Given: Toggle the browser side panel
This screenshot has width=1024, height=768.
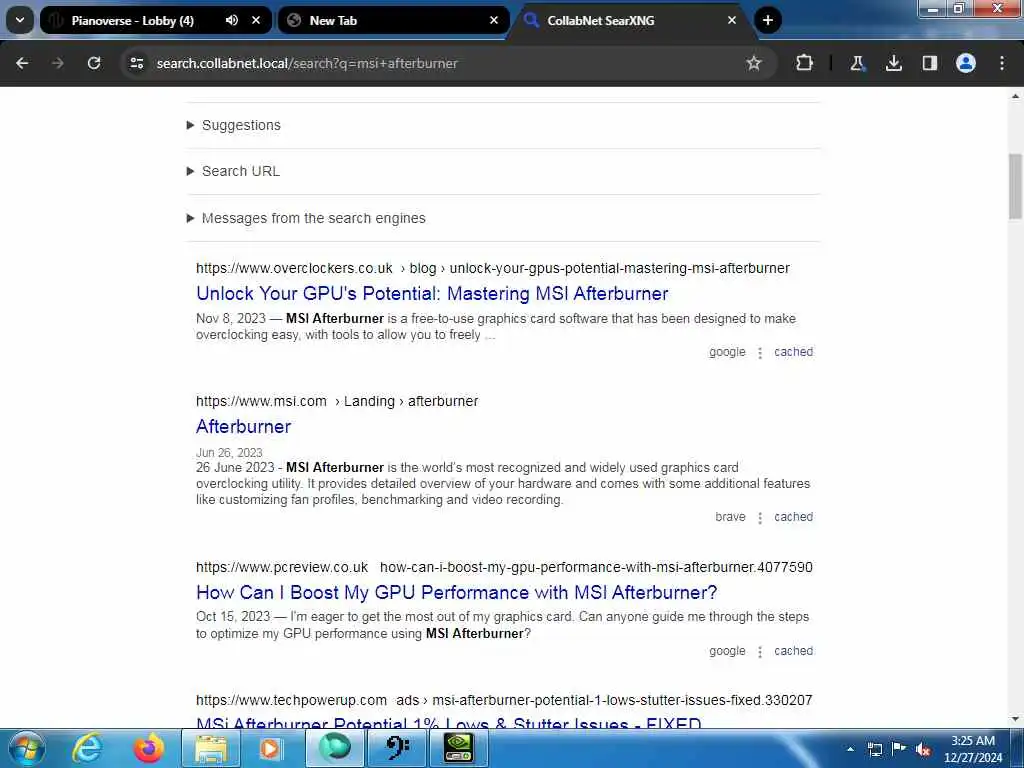Looking at the screenshot, I should pos(929,63).
